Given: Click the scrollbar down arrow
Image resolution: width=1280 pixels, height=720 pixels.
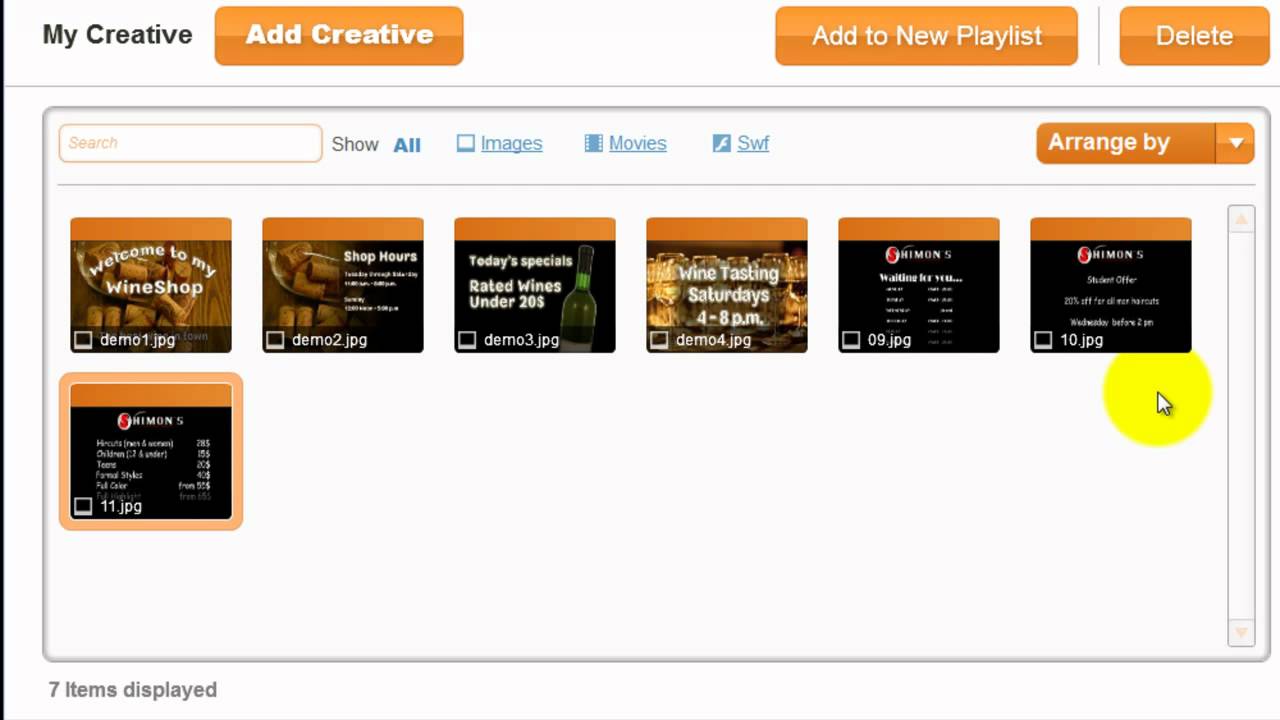Looking at the screenshot, I should [1241, 632].
